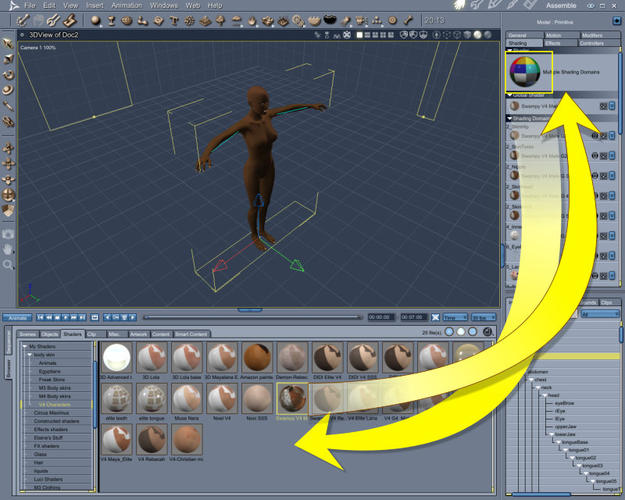
Task: Select the Rotate tool in left toolbar
Action: tap(8, 75)
